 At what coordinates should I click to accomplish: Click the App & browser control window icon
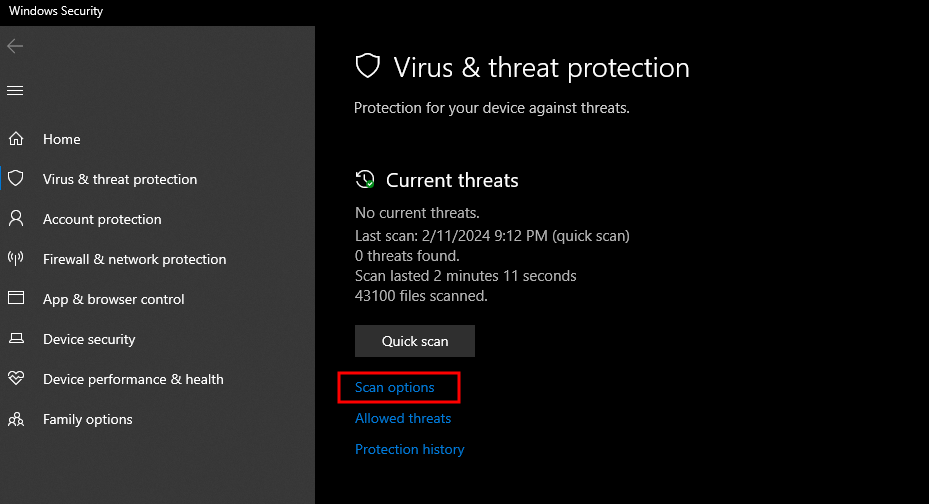pos(16,299)
